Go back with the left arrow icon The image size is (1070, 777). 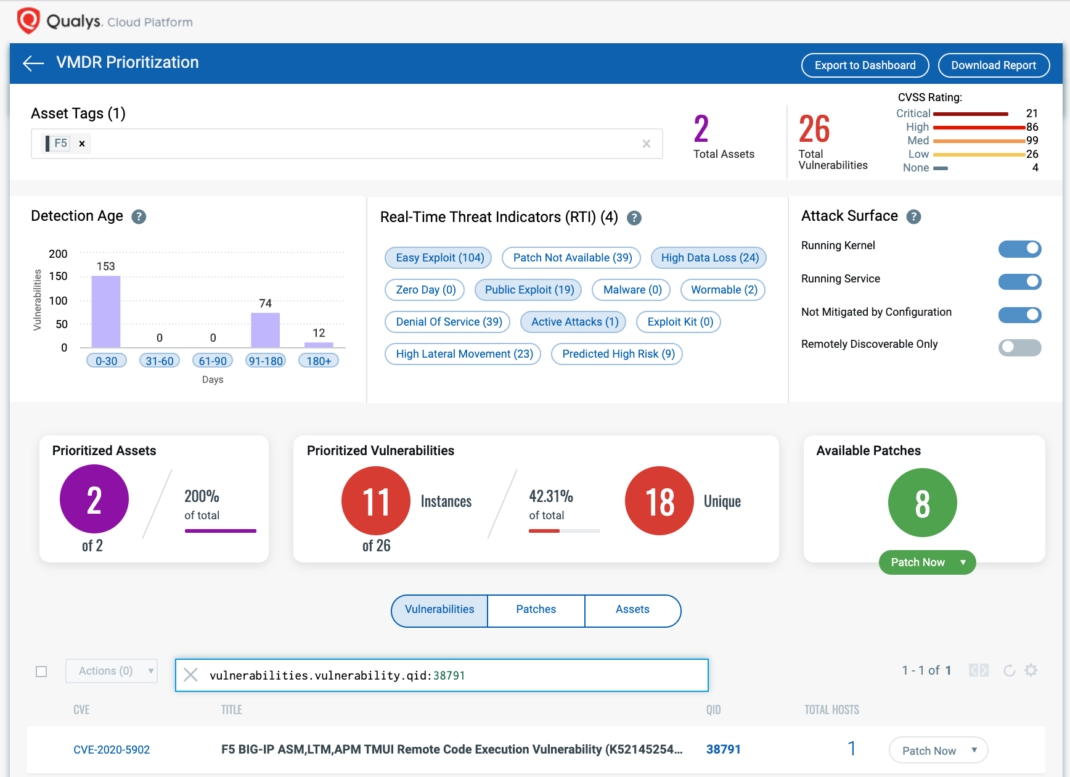pyautogui.click(x=33, y=63)
